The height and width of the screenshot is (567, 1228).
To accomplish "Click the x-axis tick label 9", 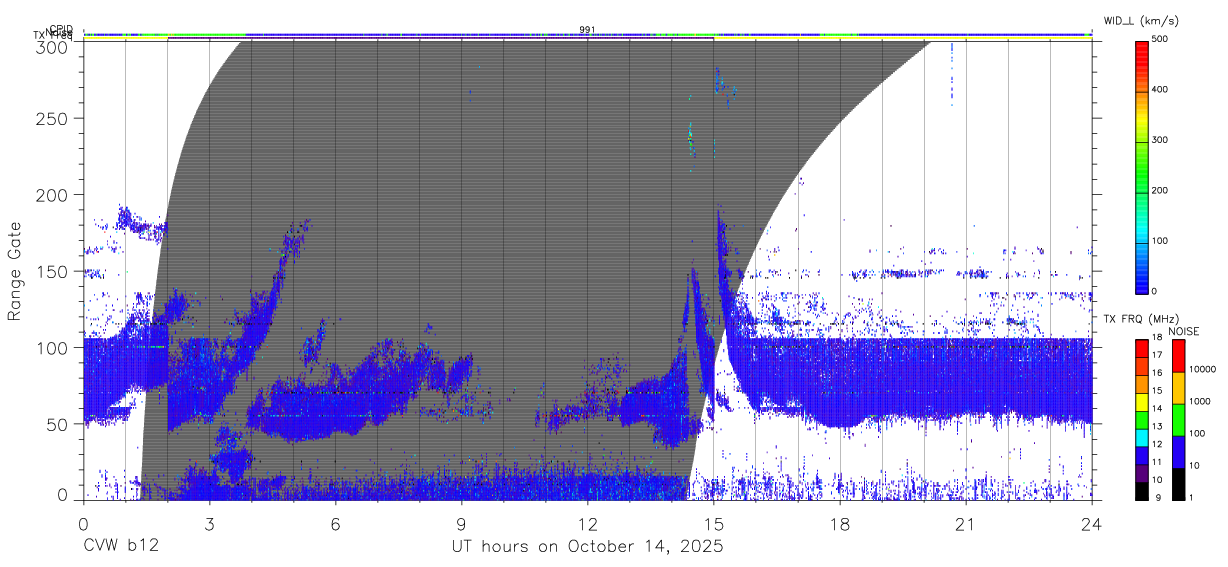I will tap(462, 523).
